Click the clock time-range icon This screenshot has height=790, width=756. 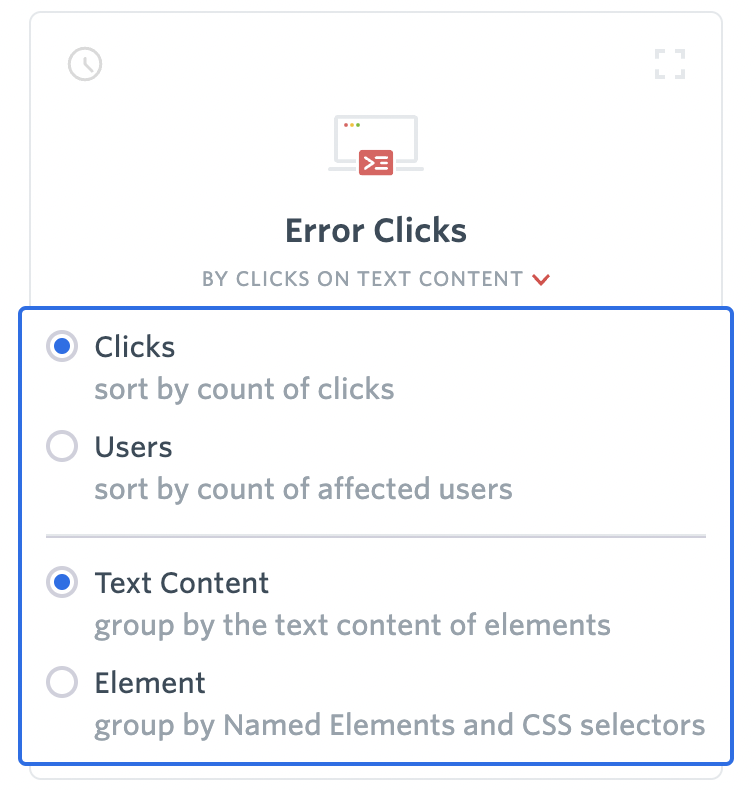85,64
